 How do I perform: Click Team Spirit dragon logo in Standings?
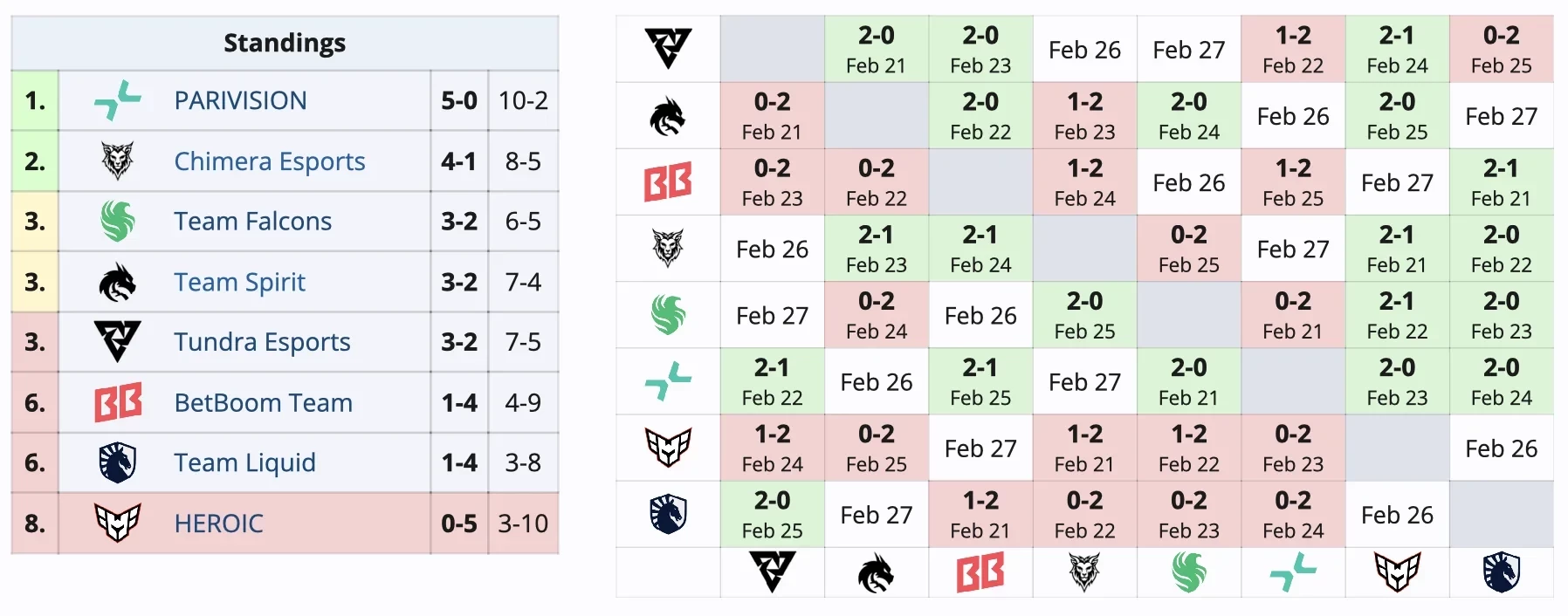117,282
